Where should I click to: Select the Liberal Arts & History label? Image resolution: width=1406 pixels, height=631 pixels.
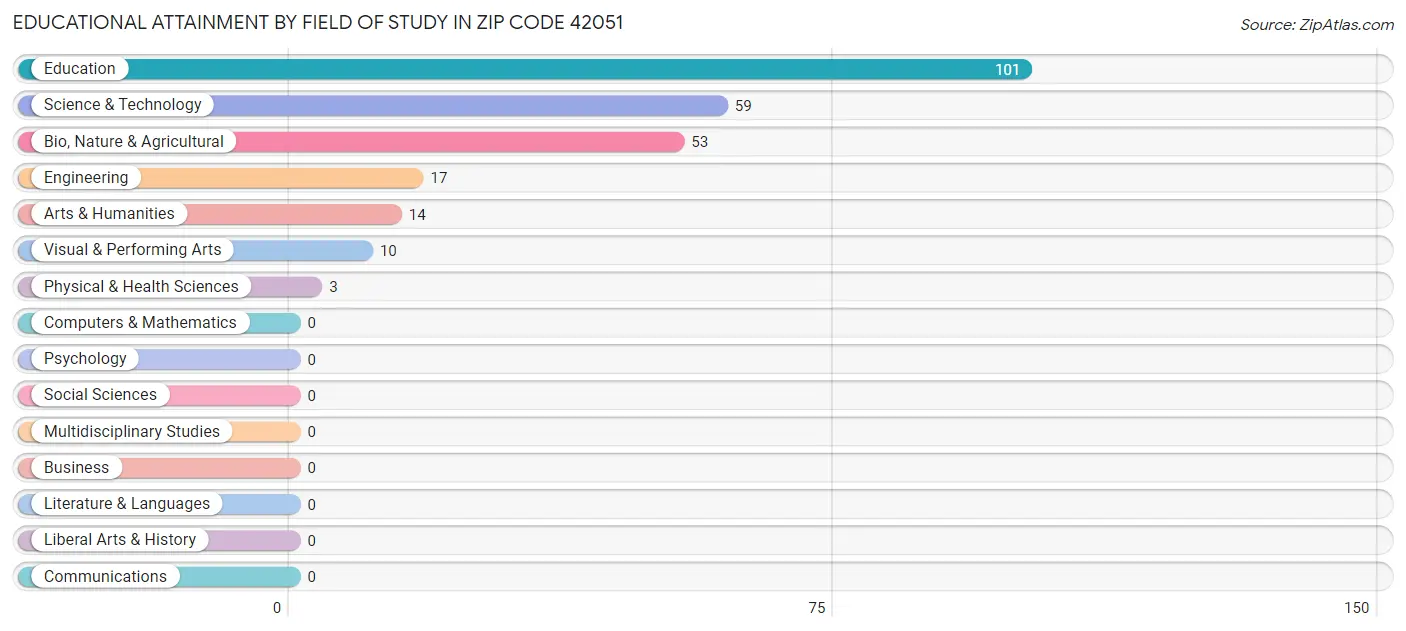(x=120, y=540)
